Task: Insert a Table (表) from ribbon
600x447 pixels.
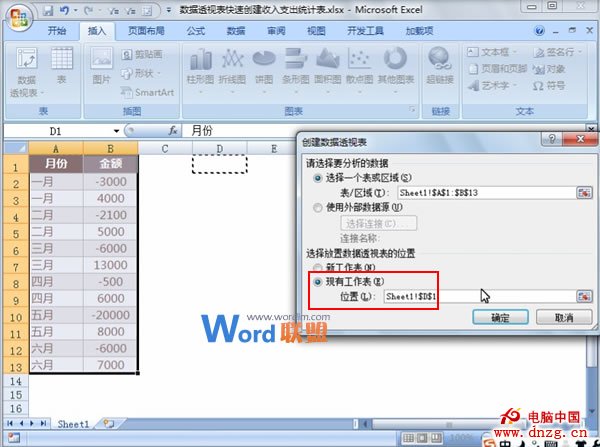Action: 62,65
